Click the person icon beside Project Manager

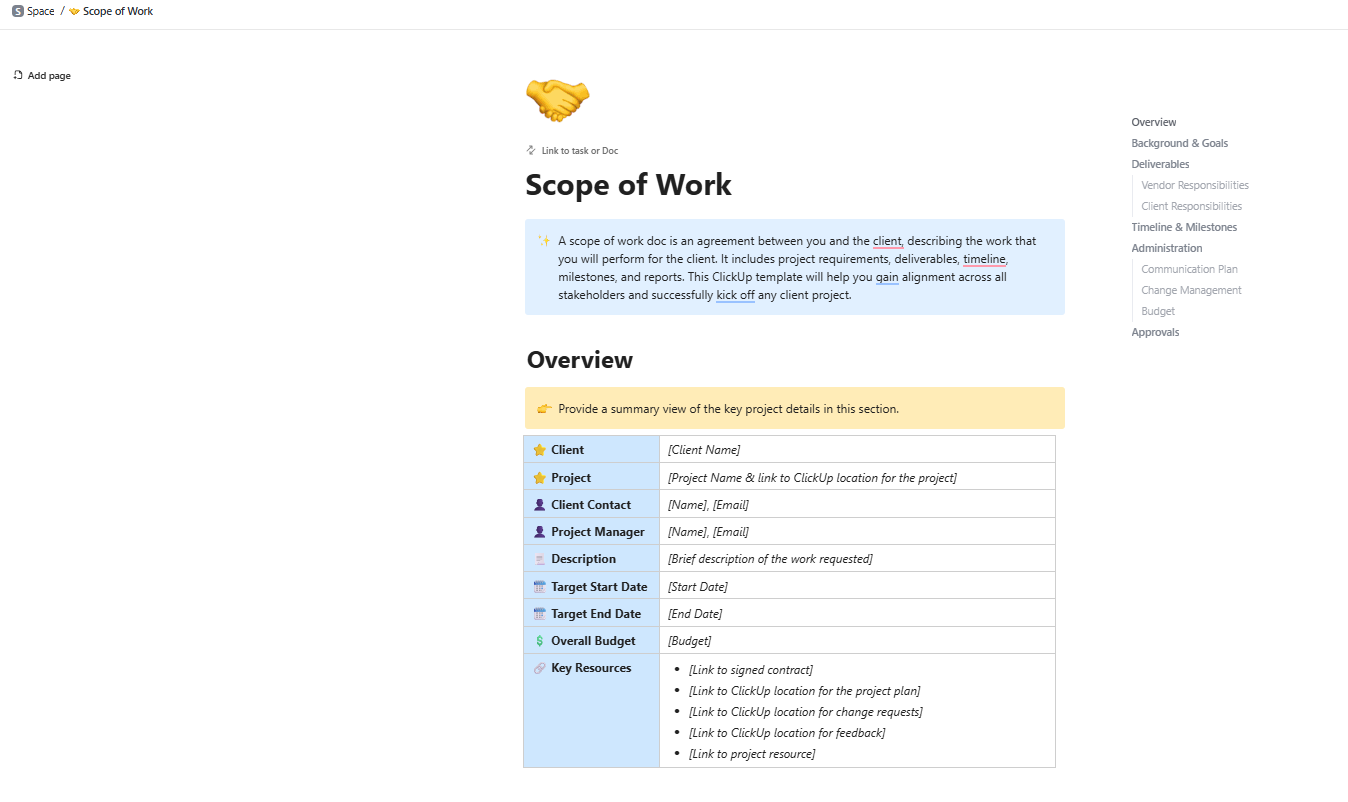[539, 531]
